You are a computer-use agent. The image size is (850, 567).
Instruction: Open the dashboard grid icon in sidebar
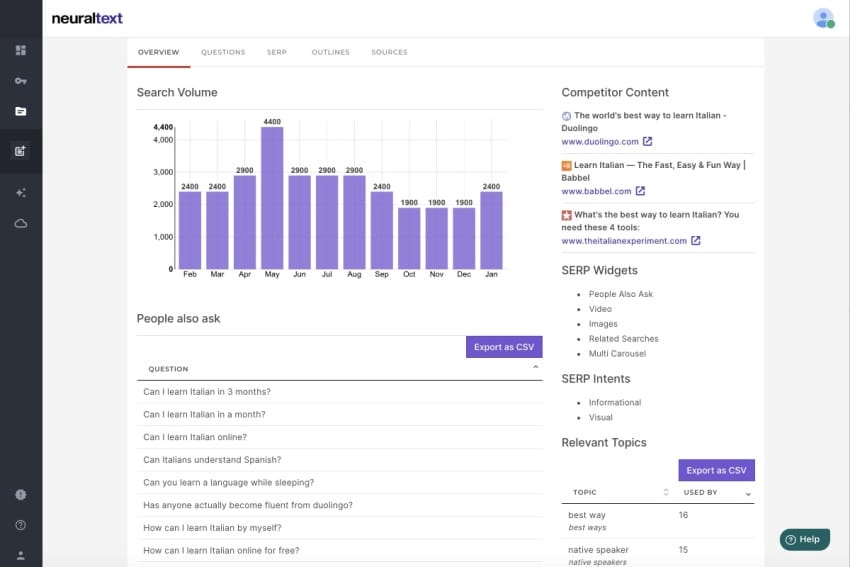pyautogui.click(x=21, y=50)
